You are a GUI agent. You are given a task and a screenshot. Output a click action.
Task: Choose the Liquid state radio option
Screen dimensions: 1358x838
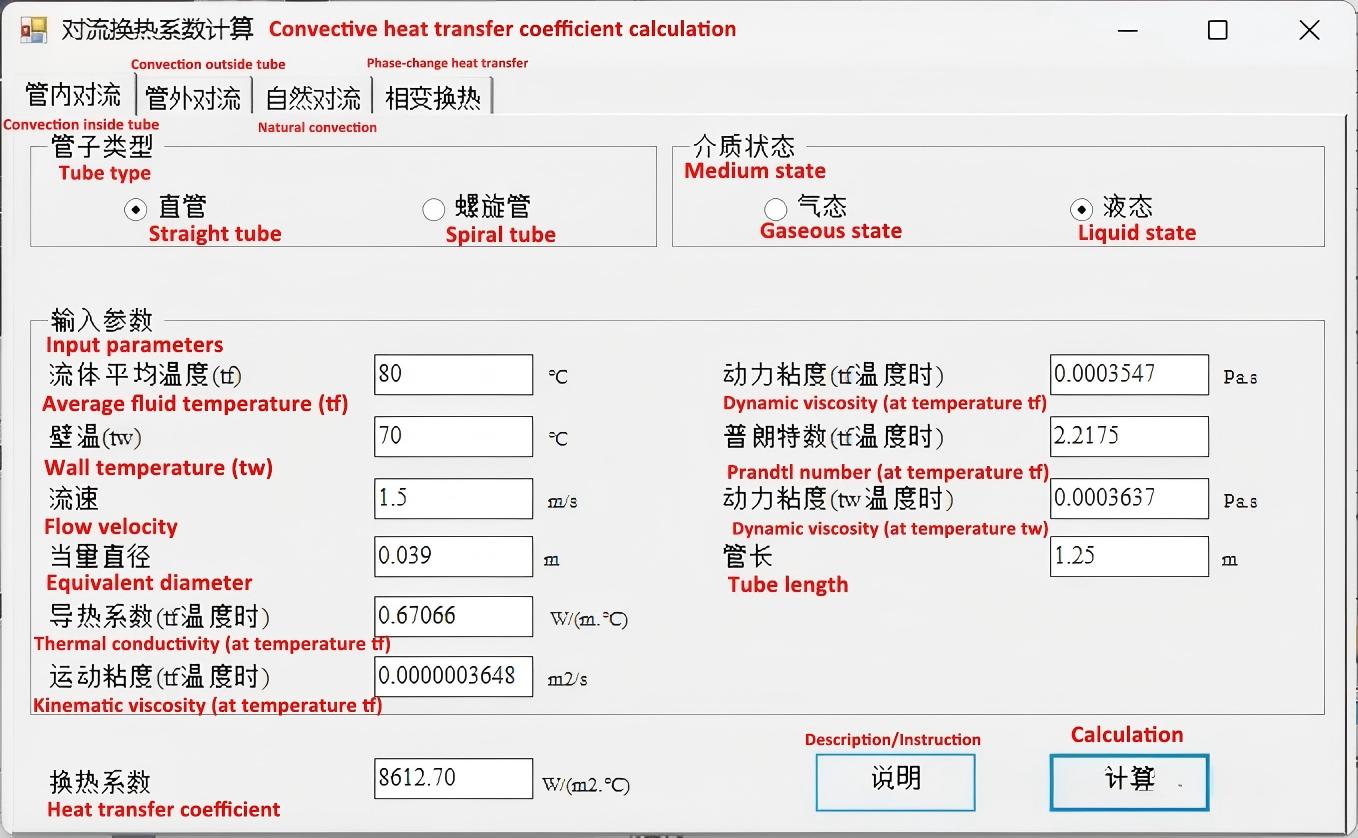click(1081, 209)
